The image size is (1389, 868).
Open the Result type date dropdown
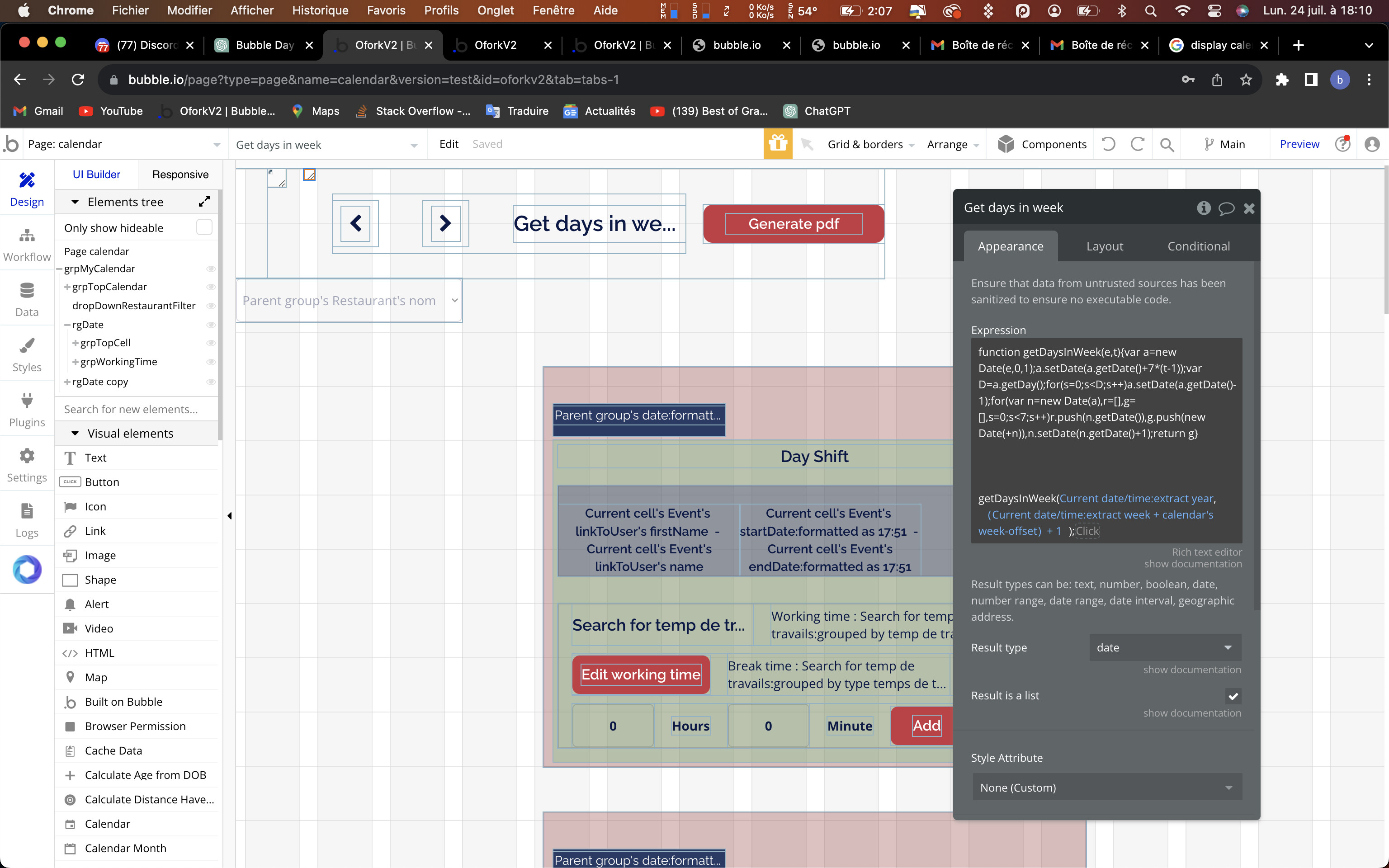click(1165, 647)
